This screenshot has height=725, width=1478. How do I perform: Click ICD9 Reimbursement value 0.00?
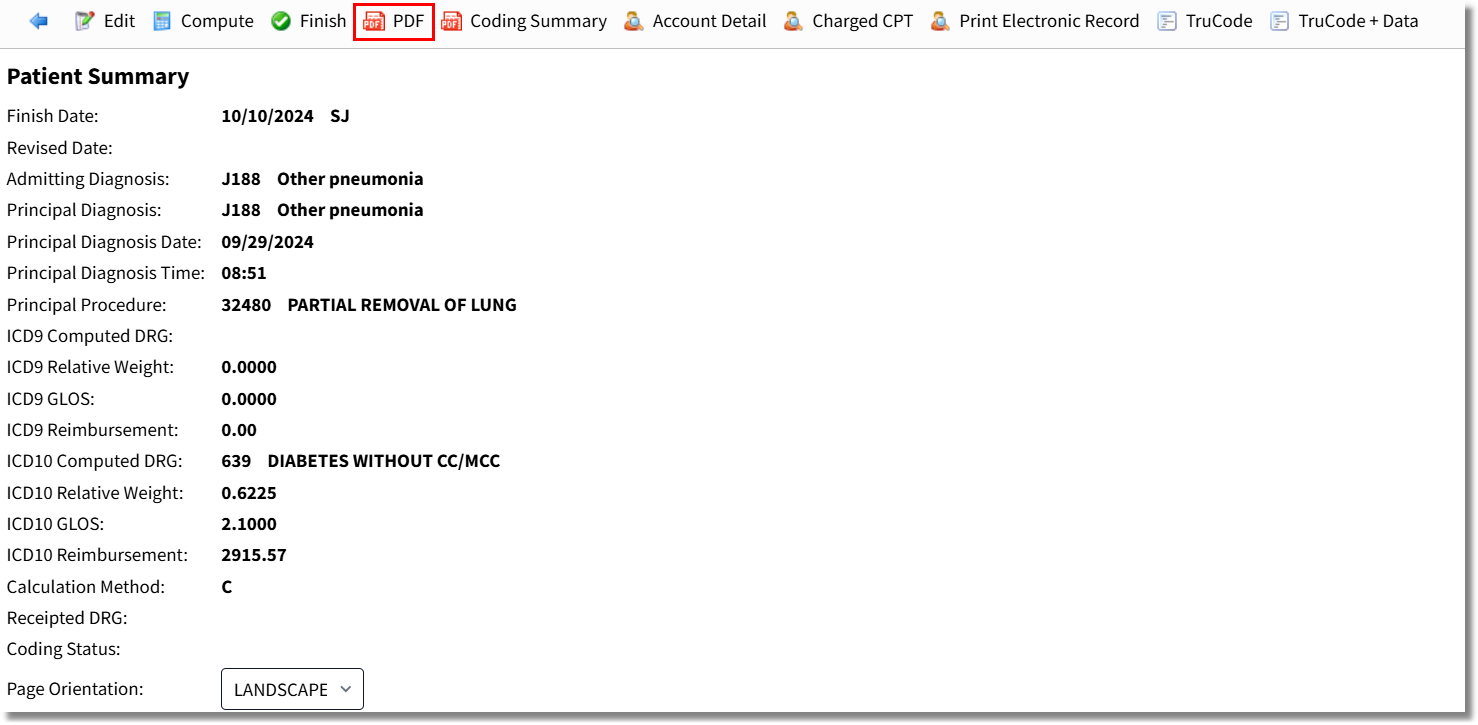[x=239, y=430]
